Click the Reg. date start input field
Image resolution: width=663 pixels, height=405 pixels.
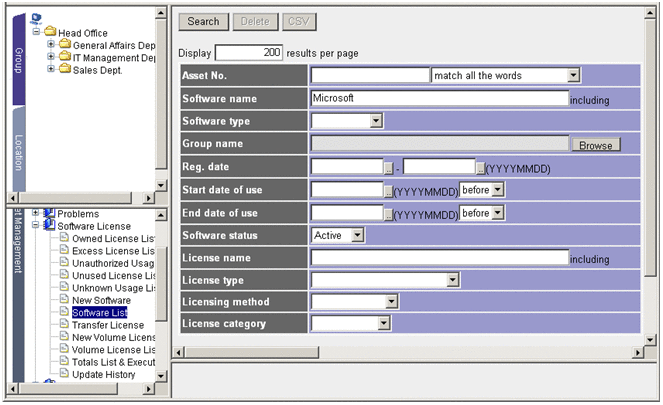click(347, 167)
